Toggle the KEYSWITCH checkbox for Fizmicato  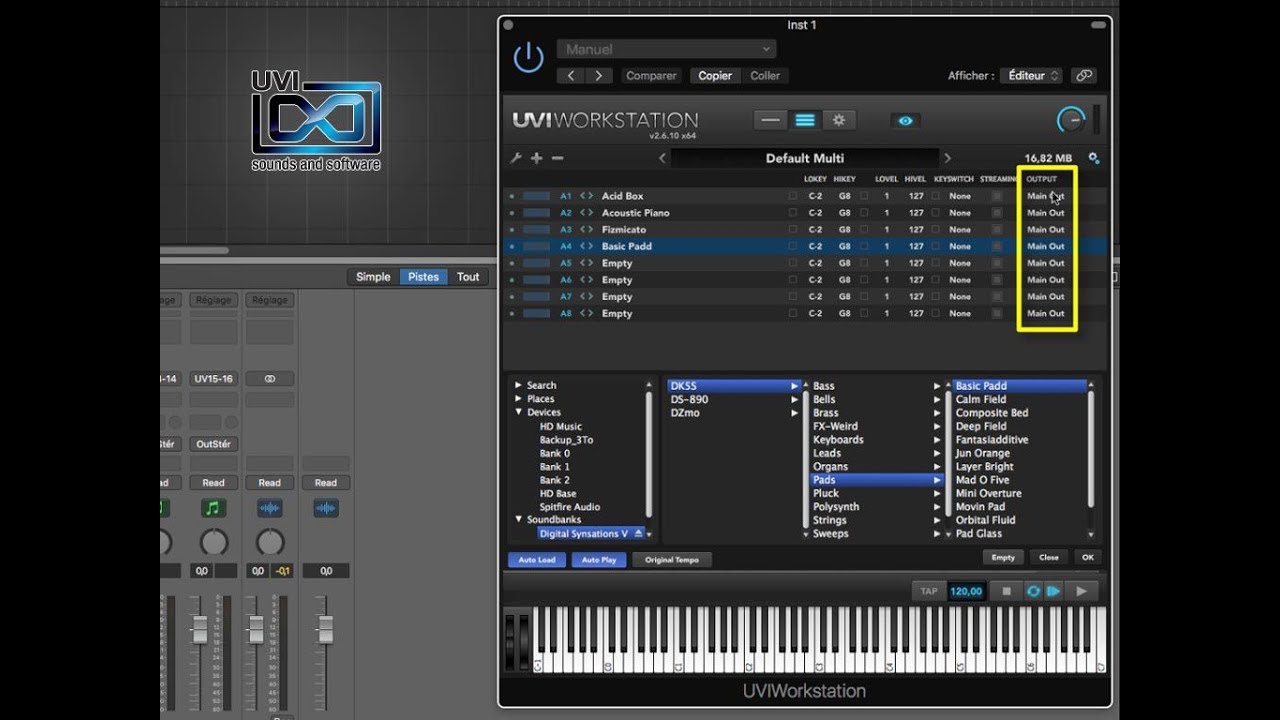(936, 230)
